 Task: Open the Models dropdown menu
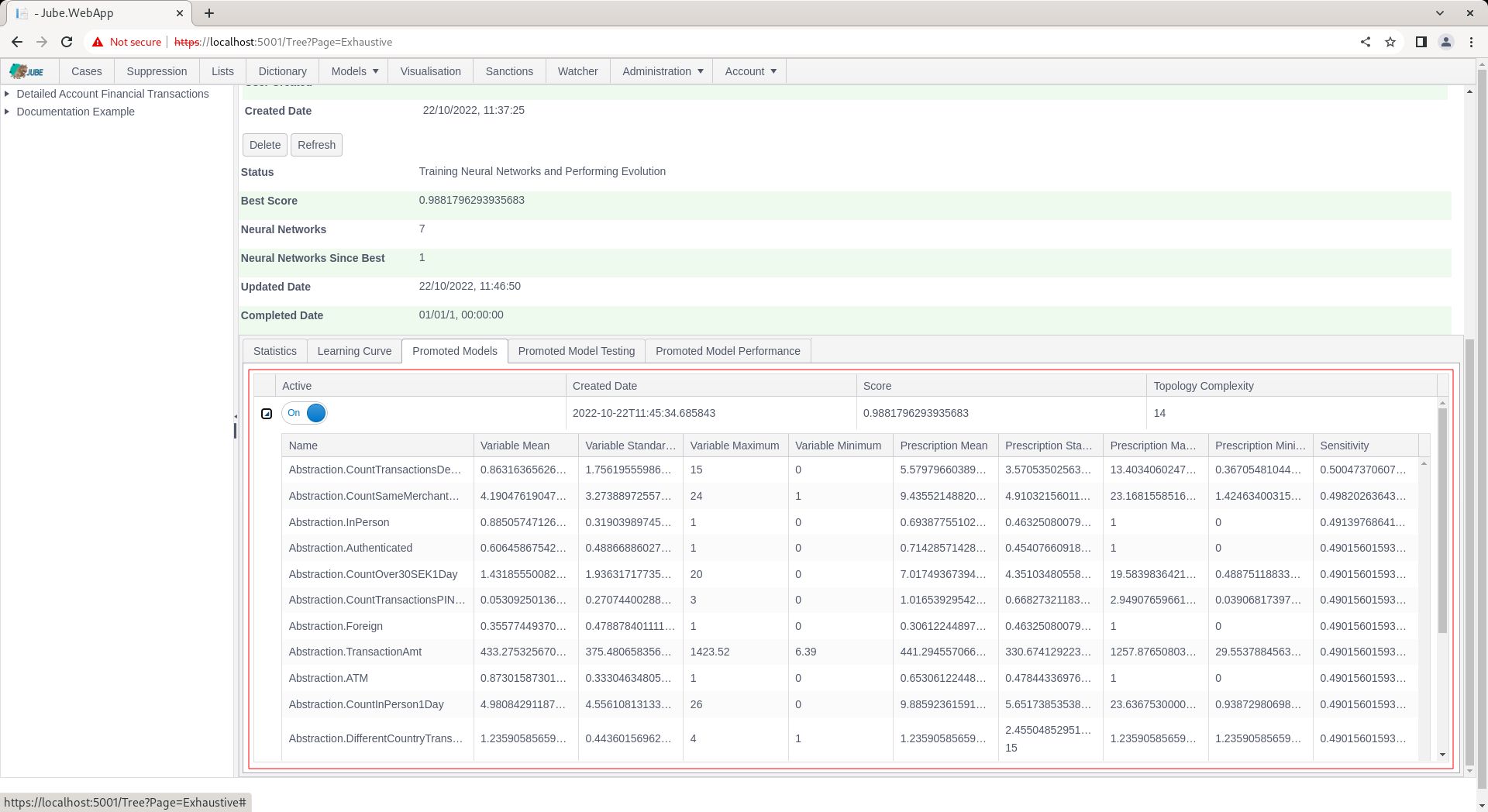coord(354,71)
